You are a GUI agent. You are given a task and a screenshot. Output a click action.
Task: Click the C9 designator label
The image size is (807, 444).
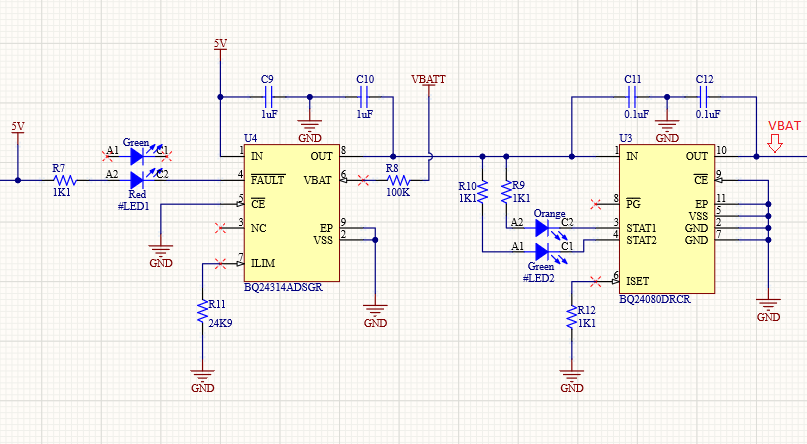pos(267,79)
